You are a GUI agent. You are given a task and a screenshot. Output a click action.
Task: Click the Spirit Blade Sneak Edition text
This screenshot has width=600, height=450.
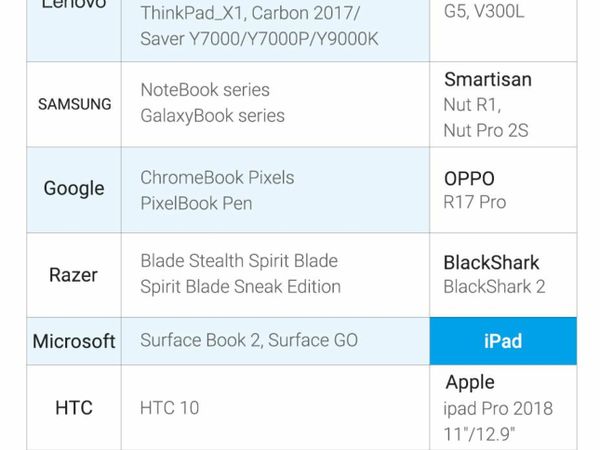coord(240,287)
